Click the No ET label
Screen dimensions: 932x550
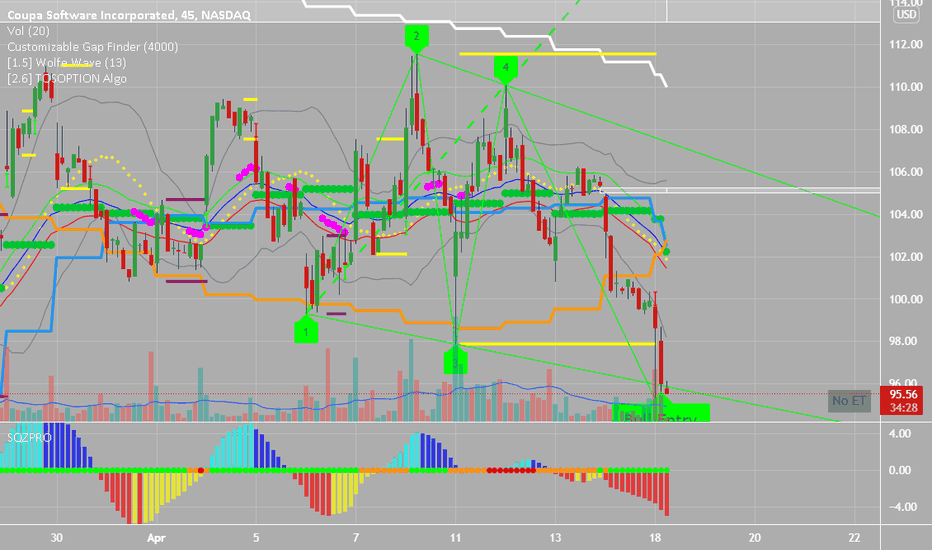pyautogui.click(x=849, y=401)
